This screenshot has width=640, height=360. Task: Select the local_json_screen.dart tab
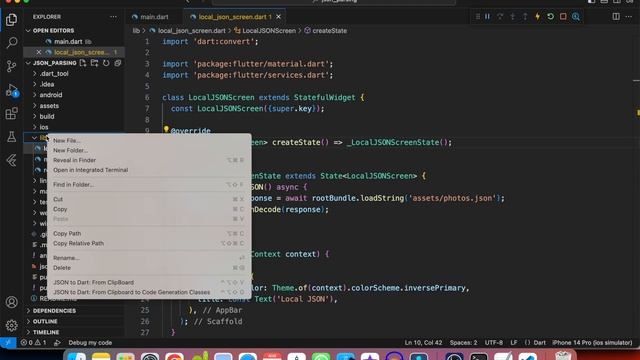(x=235, y=17)
